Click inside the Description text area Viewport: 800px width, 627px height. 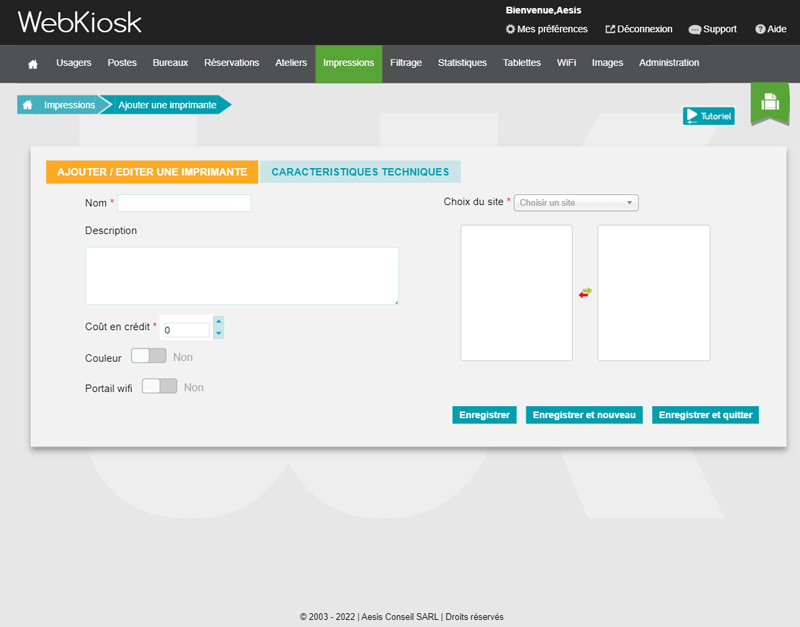pyautogui.click(x=242, y=276)
